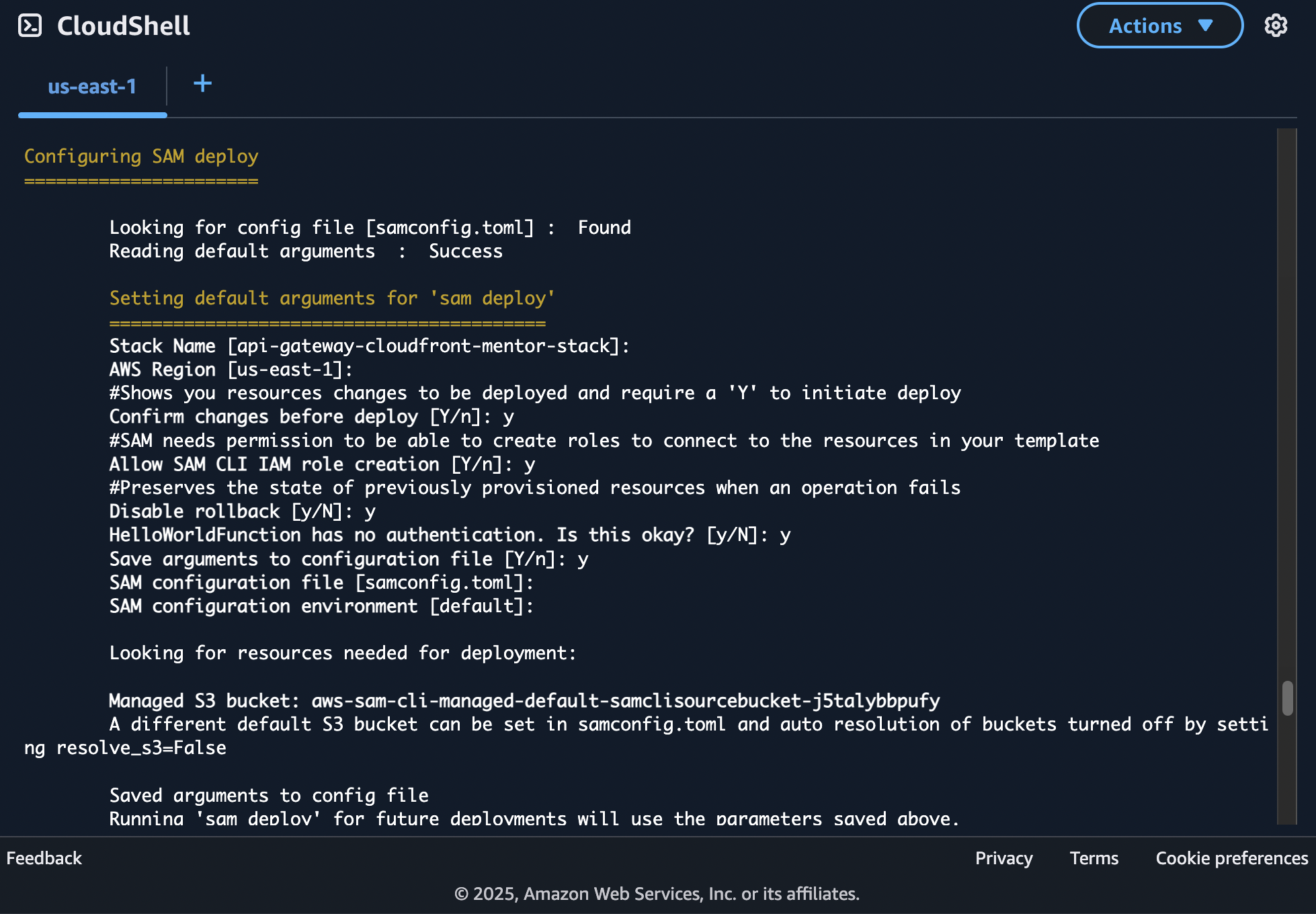
Task: Click the Stack Name prompt line
Action: coord(369,345)
